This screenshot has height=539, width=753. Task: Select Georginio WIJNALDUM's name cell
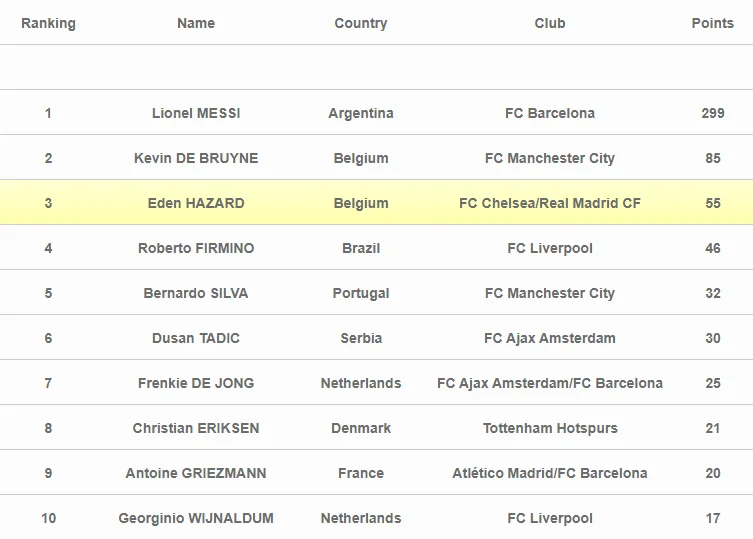tap(196, 518)
